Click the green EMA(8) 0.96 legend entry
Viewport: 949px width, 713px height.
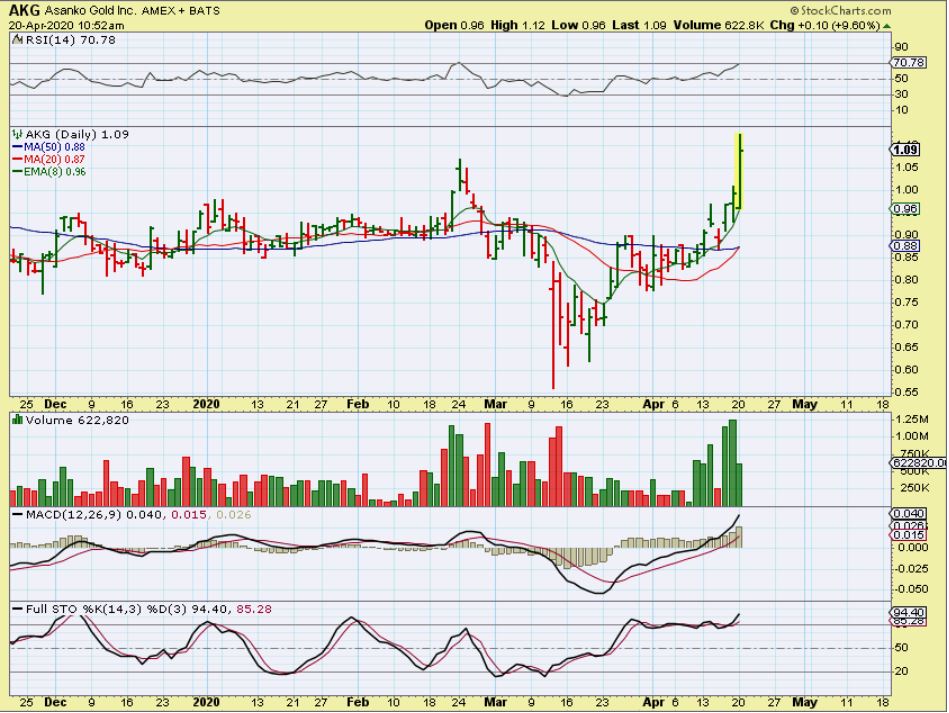[48, 172]
